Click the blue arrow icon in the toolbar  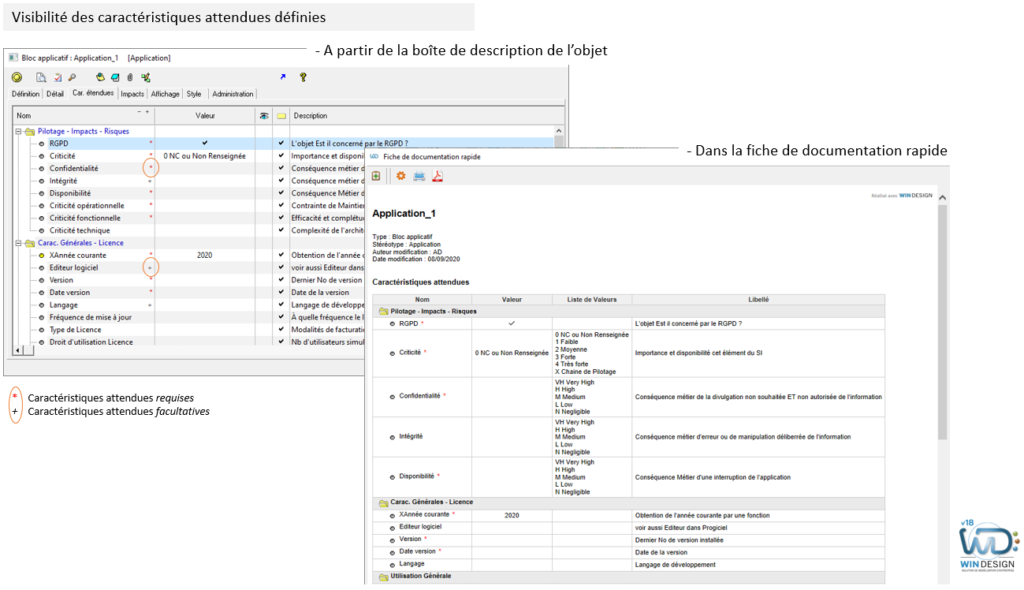pyautogui.click(x=283, y=77)
